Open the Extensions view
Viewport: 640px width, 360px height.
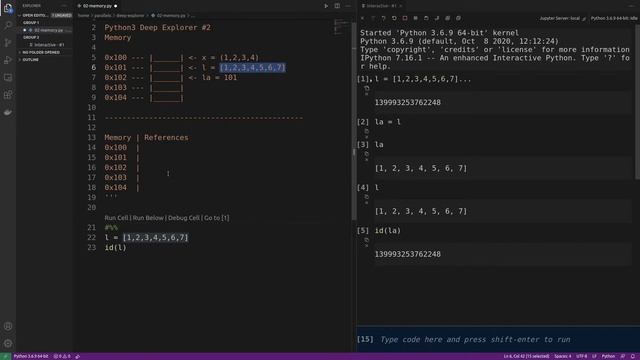pyautogui.click(x=8, y=95)
